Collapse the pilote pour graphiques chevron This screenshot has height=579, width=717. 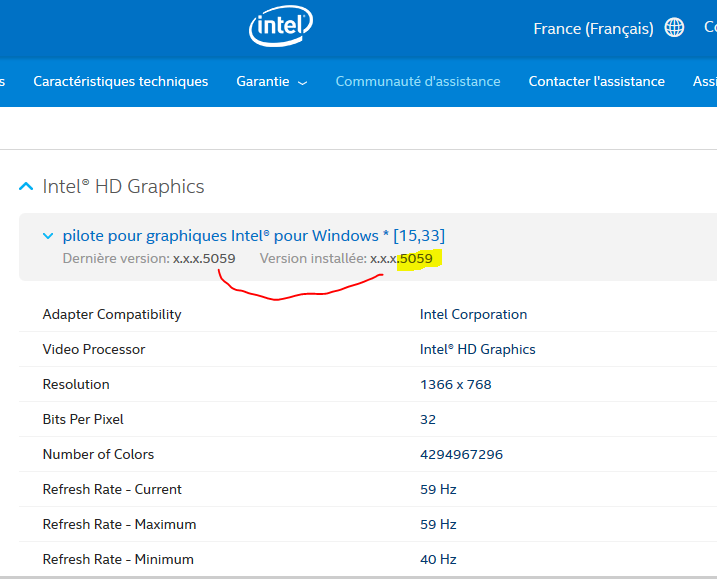(x=48, y=236)
